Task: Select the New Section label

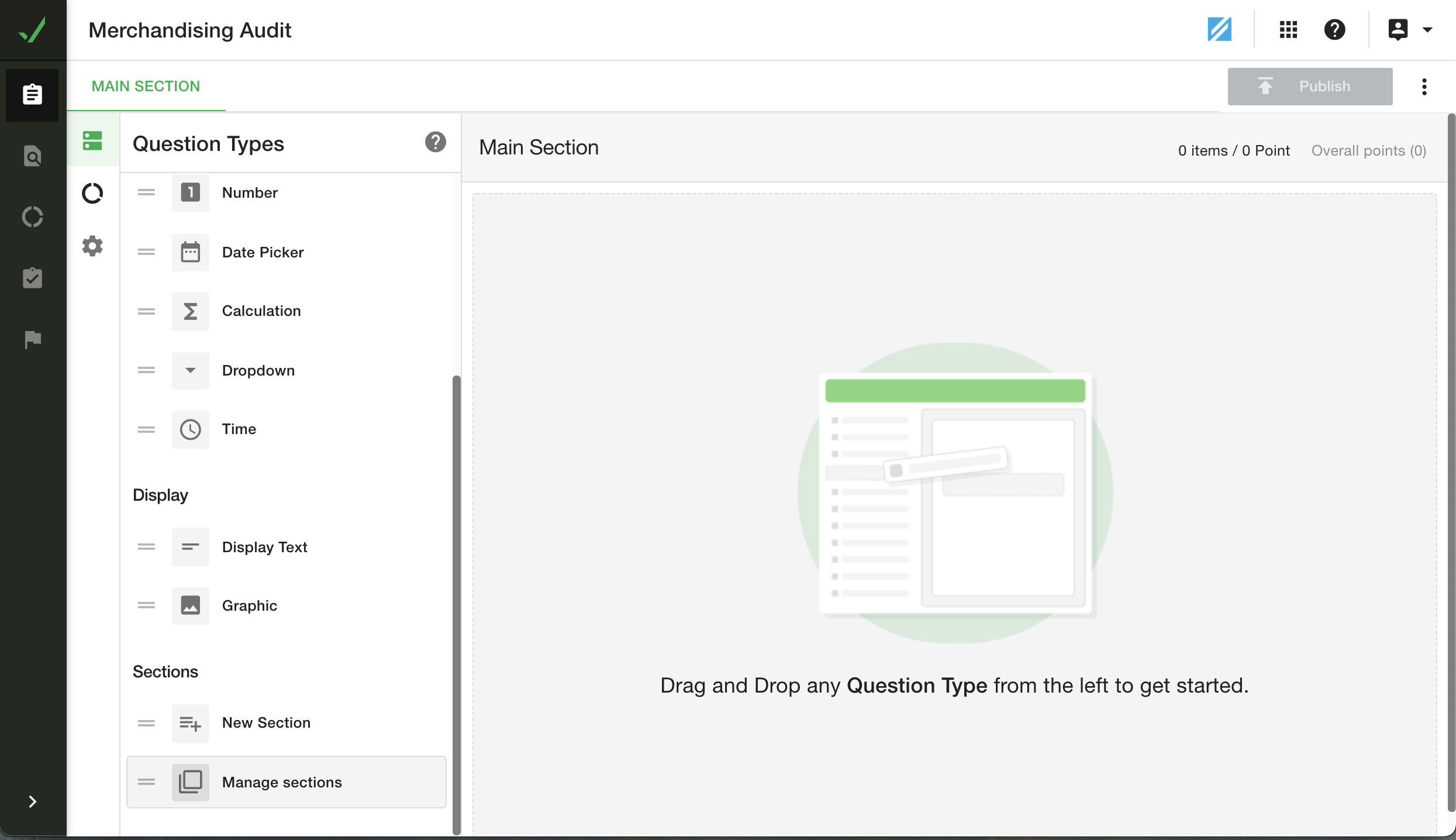Action: coord(266,722)
